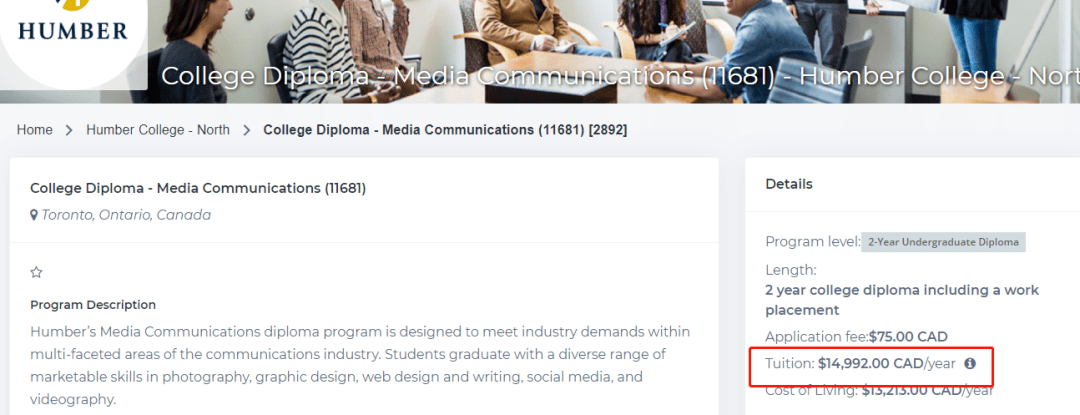Go to the Home breadcrumb

(34, 130)
